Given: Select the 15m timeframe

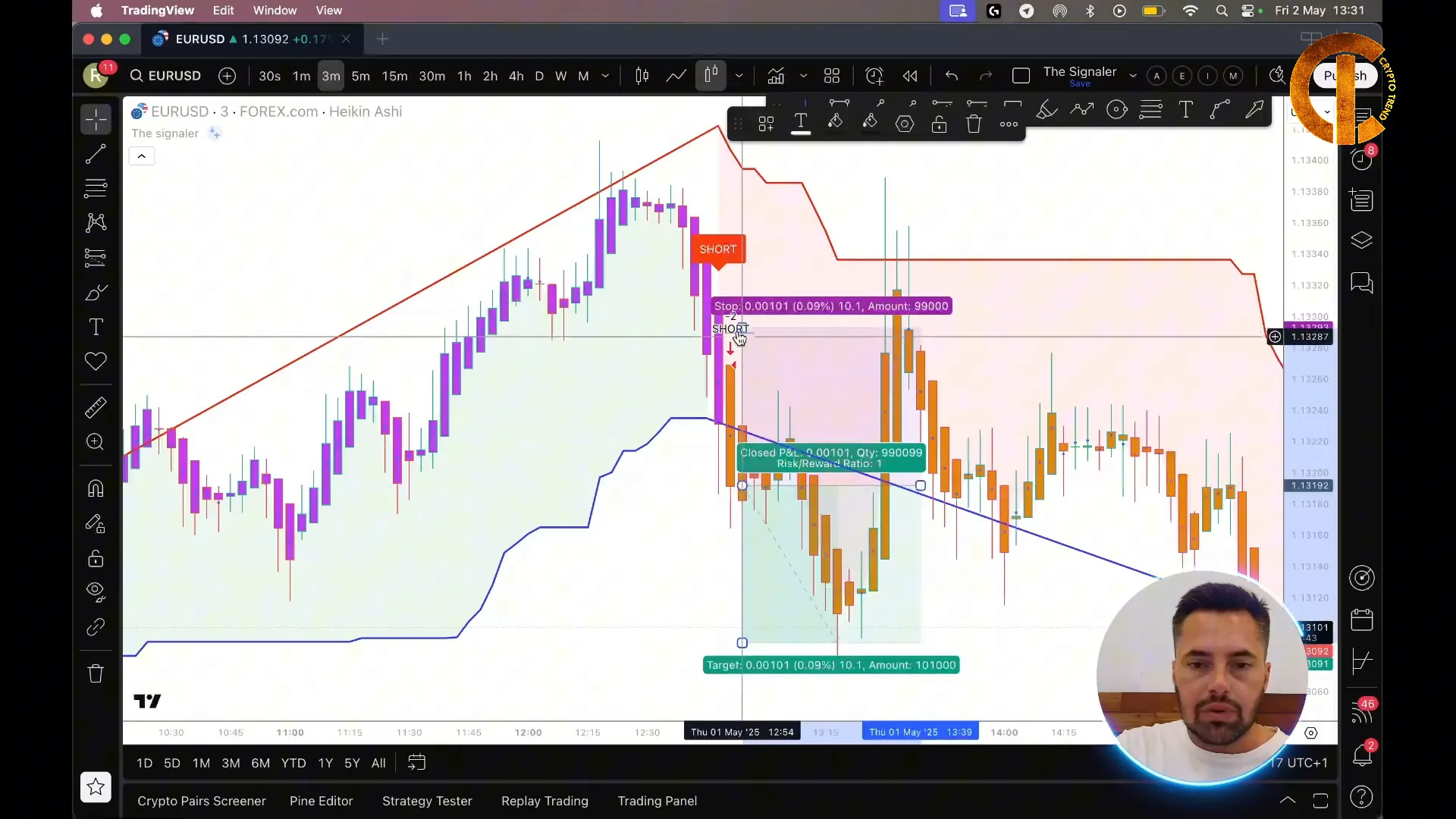Looking at the screenshot, I should tap(394, 76).
